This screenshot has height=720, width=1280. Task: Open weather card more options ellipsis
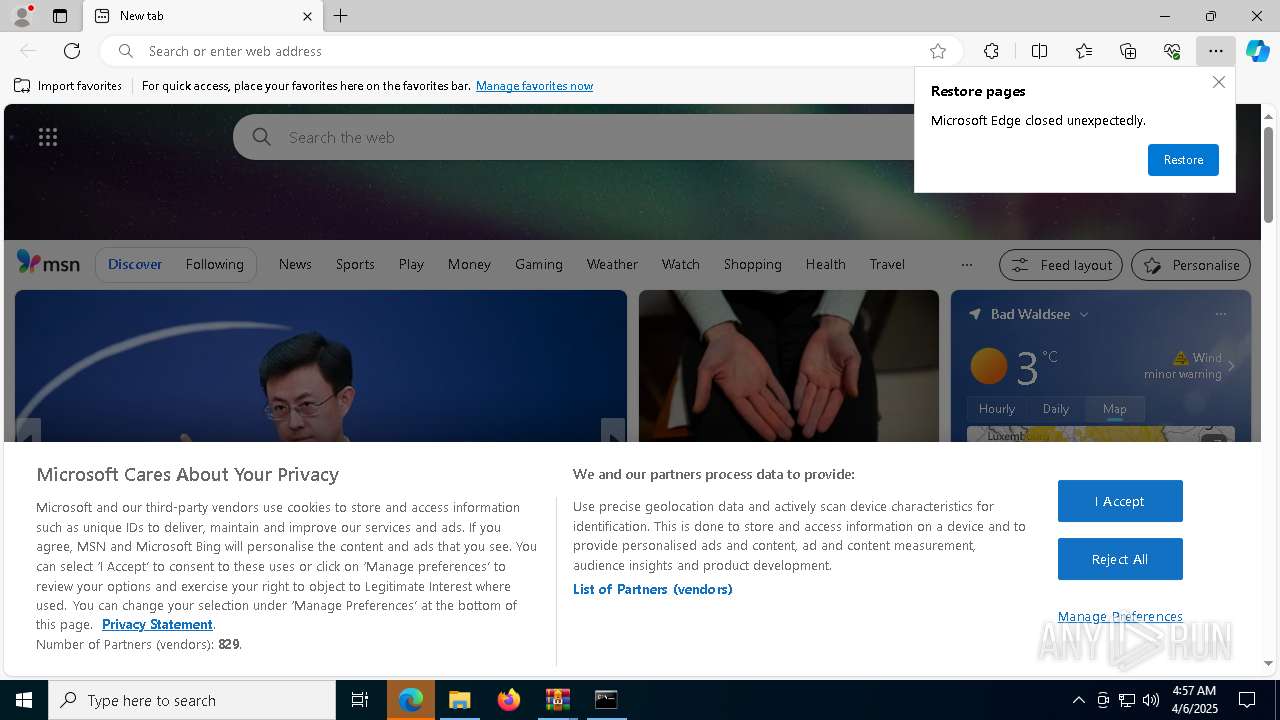[1220, 314]
